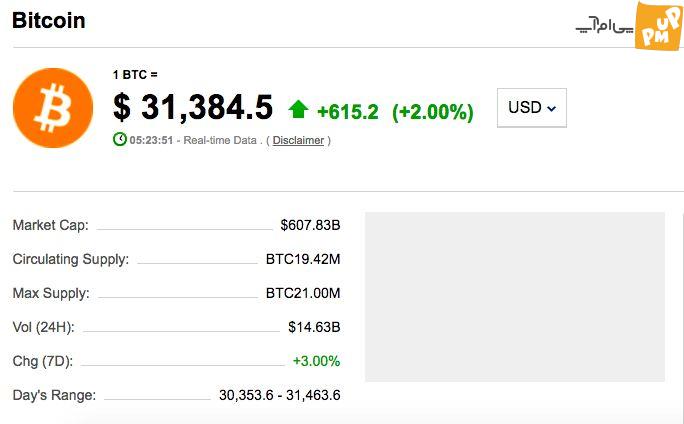Click the Day's Range values
Screen dimensions: 684x424
280,395
